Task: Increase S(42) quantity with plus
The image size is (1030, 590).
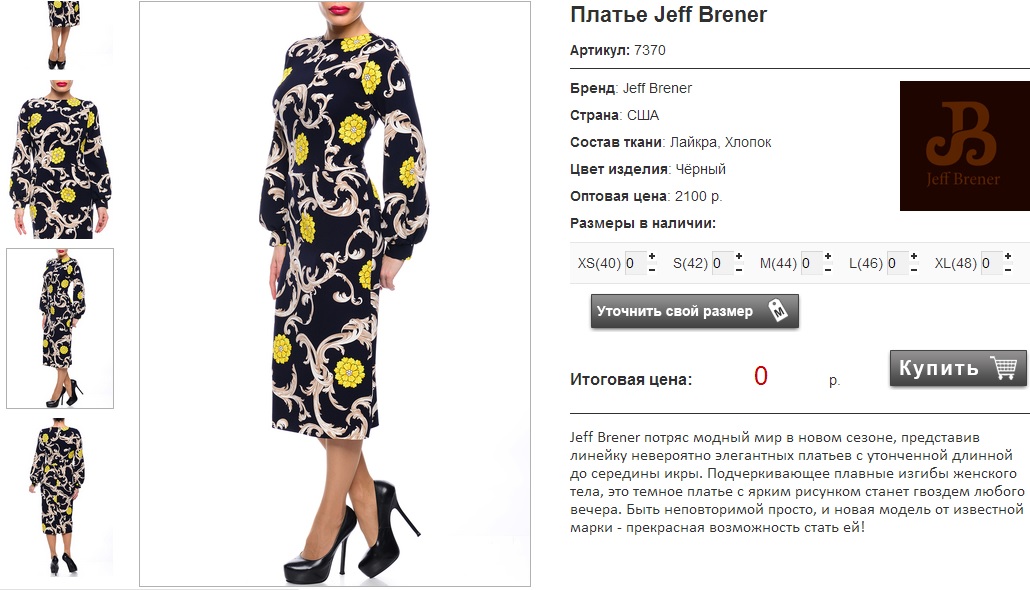Action: pos(739,256)
